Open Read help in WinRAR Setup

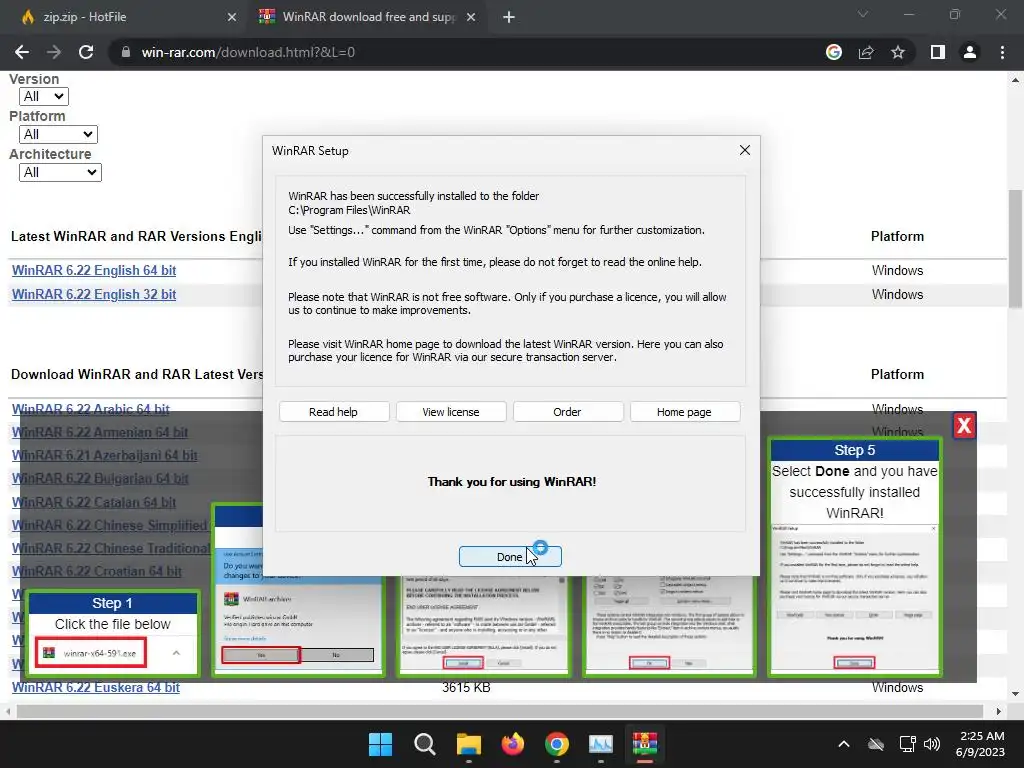point(334,412)
